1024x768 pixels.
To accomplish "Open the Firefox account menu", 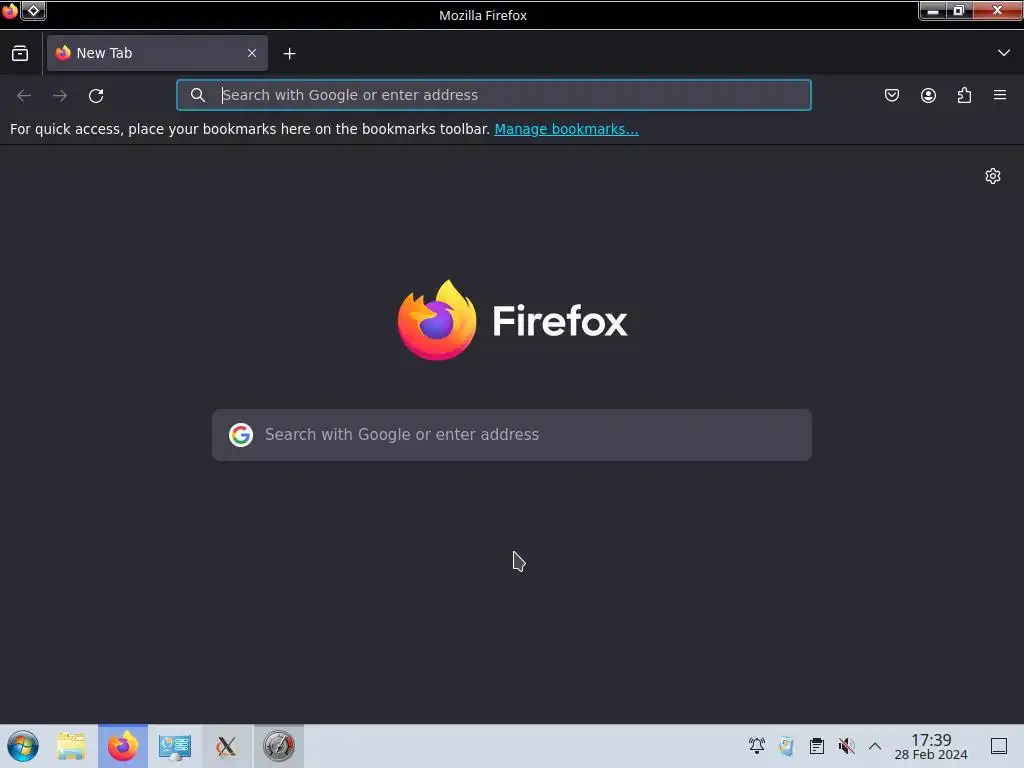I will pyautogui.click(x=928, y=95).
